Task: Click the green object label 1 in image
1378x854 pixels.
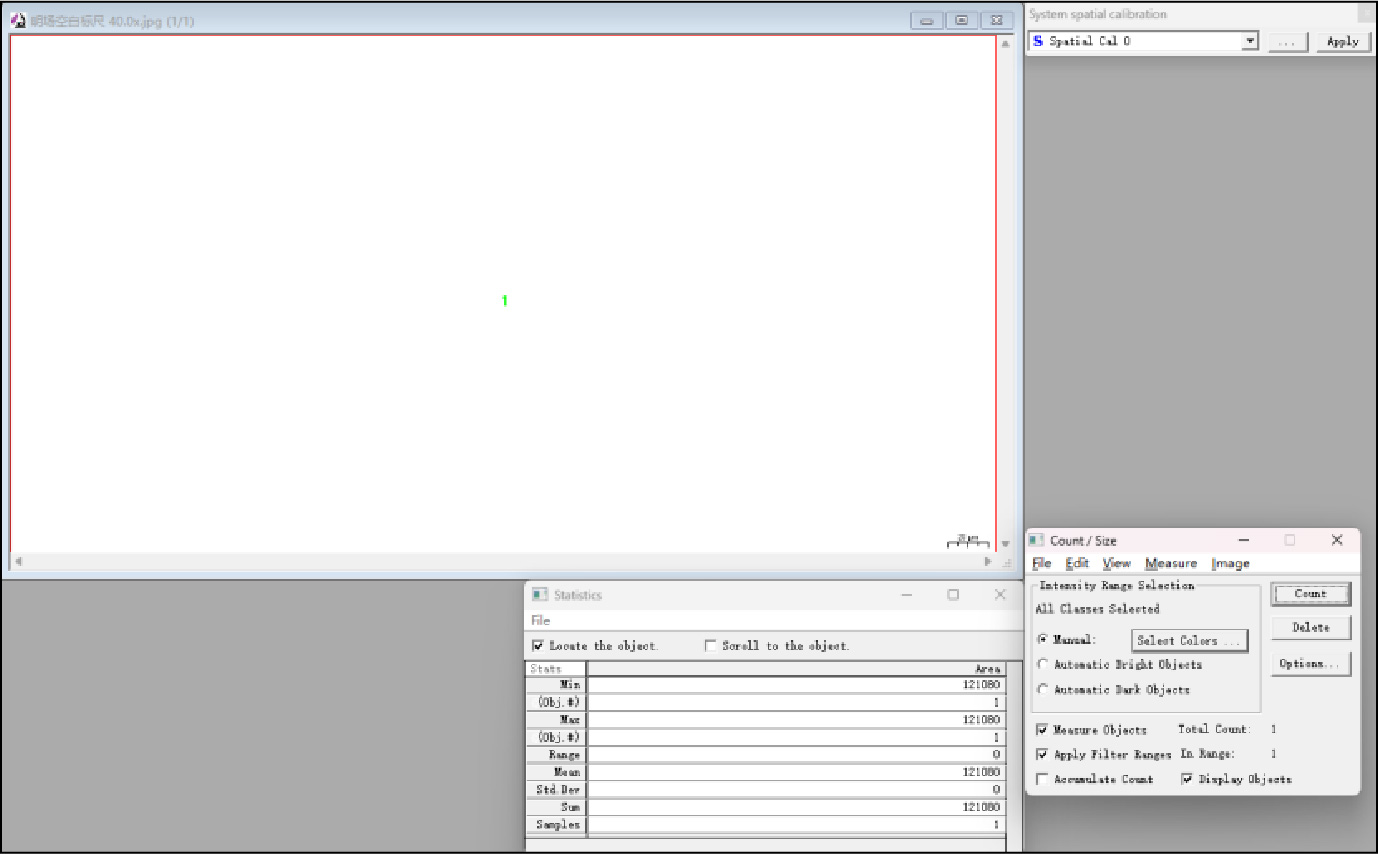Action: coord(504,301)
